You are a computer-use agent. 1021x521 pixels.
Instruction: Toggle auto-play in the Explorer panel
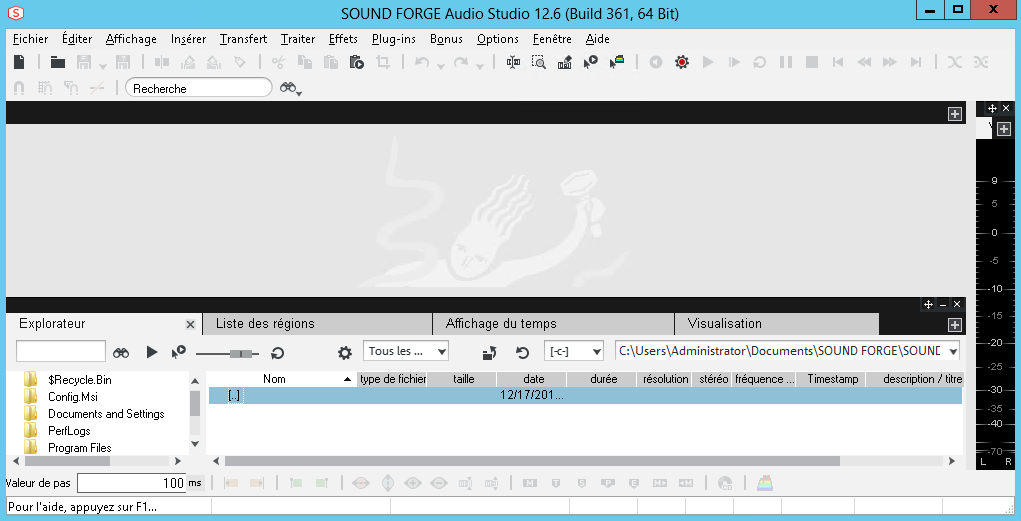tap(178, 352)
